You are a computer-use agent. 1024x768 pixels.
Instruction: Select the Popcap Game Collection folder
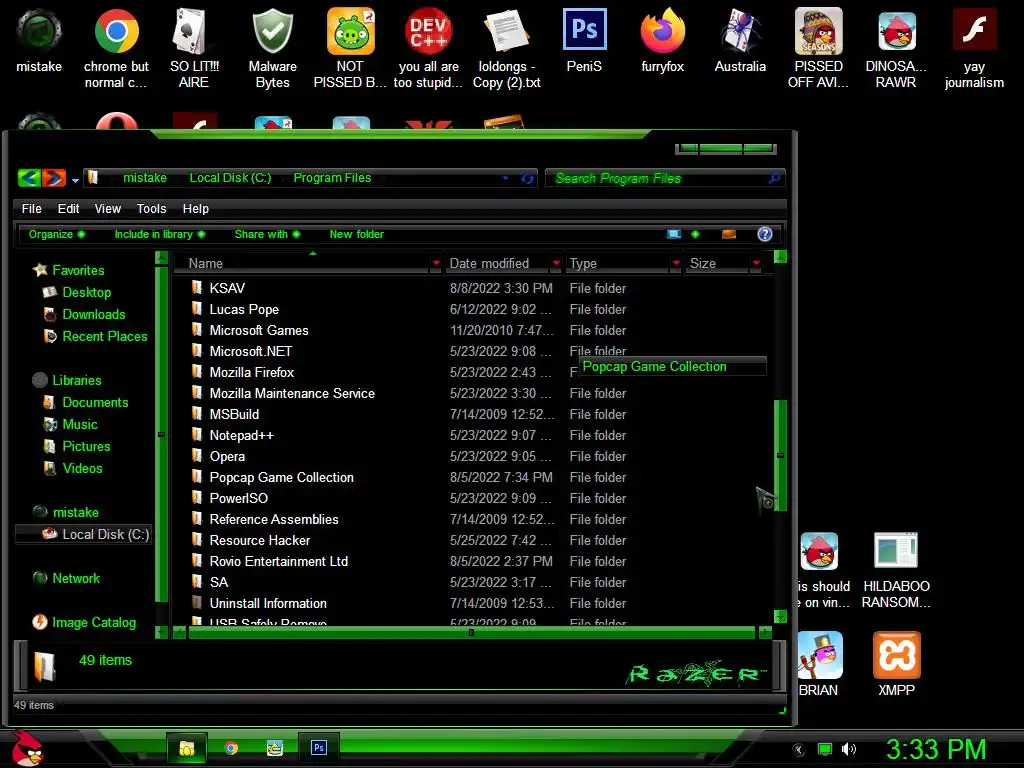pos(281,477)
